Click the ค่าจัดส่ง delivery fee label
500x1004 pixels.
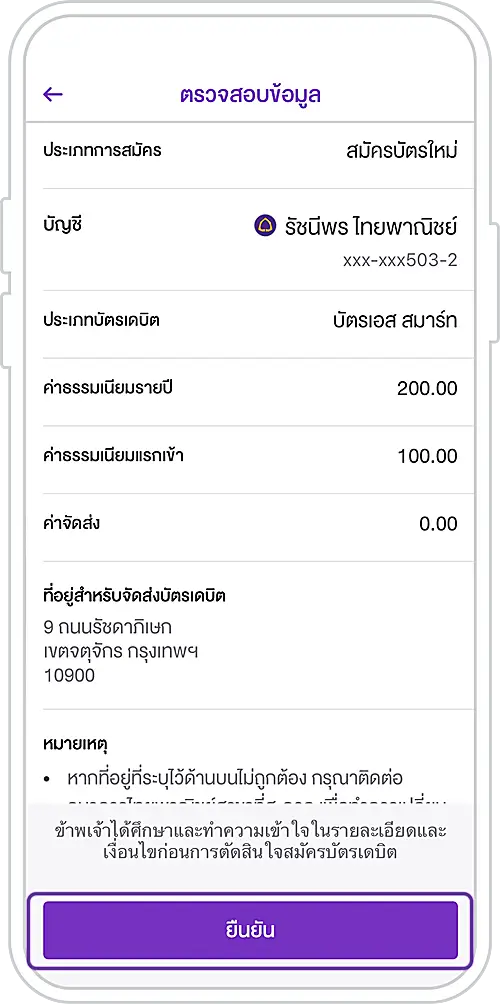click(x=71, y=524)
